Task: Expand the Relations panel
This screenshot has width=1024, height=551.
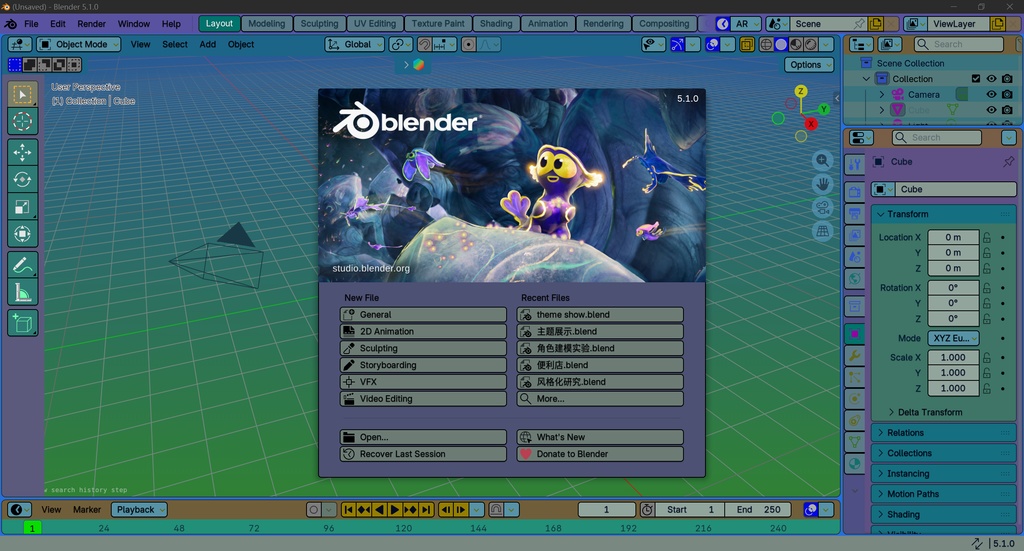Action: click(943, 433)
